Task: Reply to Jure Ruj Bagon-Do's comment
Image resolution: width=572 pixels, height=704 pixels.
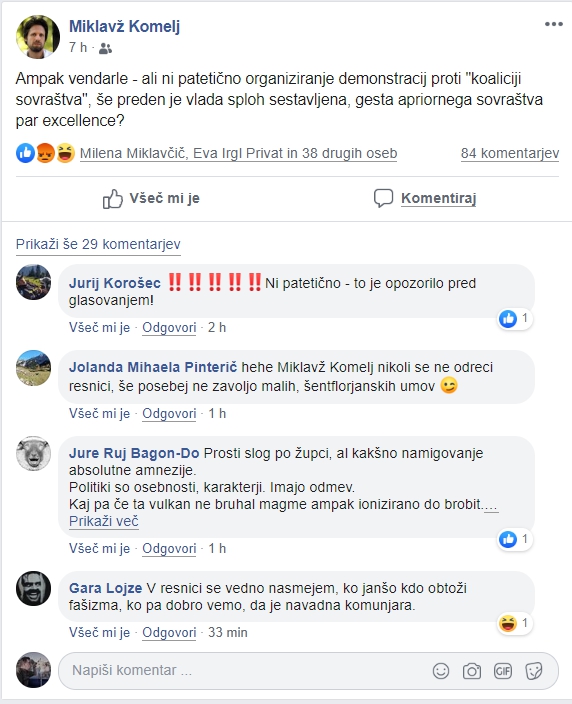Action: (169, 549)
